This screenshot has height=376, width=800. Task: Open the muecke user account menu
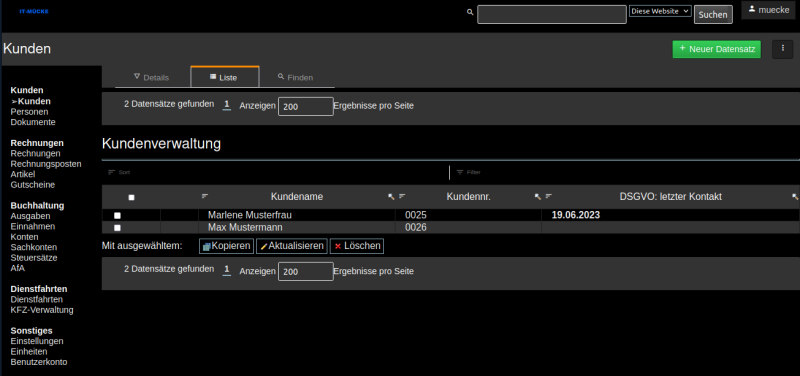coord(768,10)
